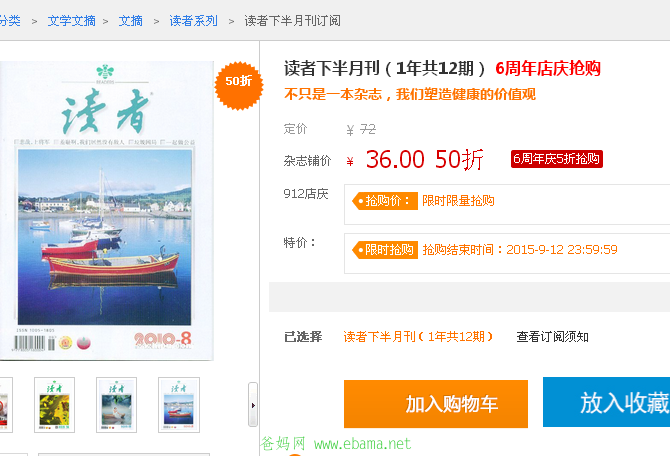
Task: Select the red boat cover thumbnail
Action: point(179,405)
